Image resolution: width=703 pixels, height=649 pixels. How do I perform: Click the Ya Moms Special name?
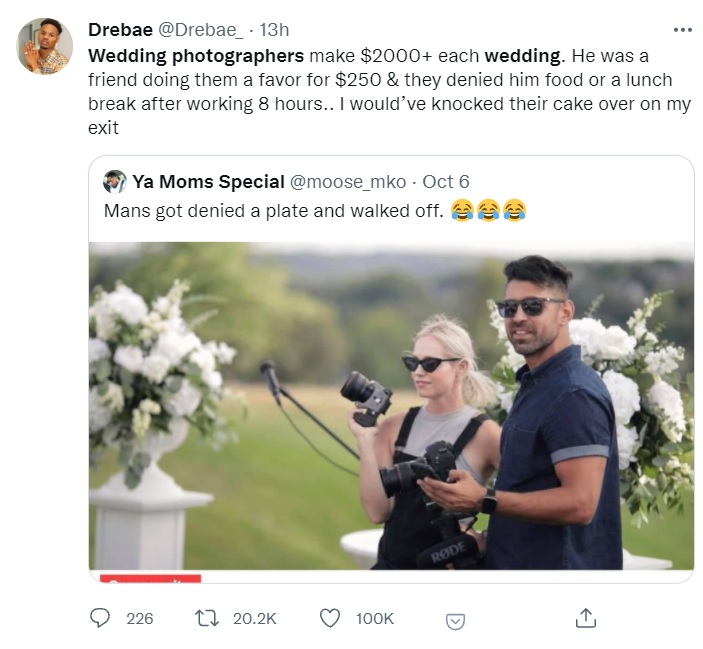click(x=207, y=182)
